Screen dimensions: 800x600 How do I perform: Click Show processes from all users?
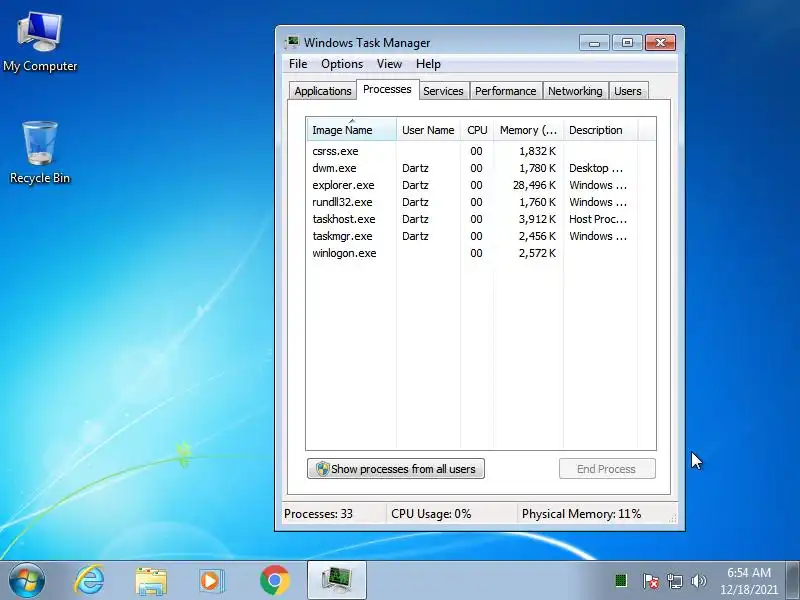pyautogui.click(x=396, y=469)
